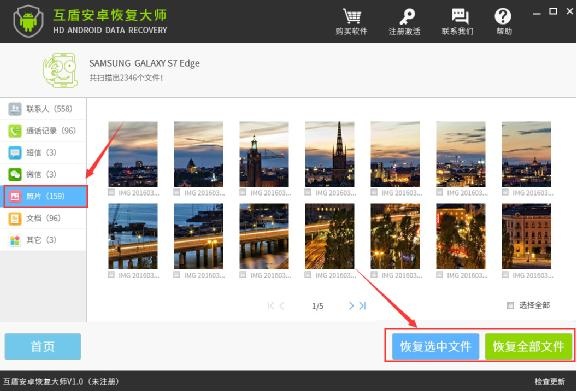This screenshot has height=392, width=577.
Task: Click the SAMSUNG GALAXY S7 Edge title
Action: pyautogui.click(x=144, y=63)
